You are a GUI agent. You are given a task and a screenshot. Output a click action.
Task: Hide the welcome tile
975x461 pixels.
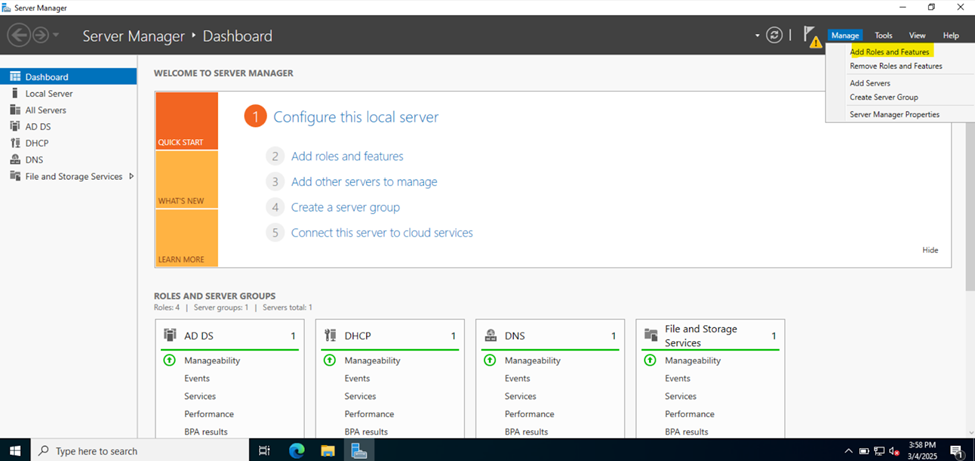pos(930,250)
